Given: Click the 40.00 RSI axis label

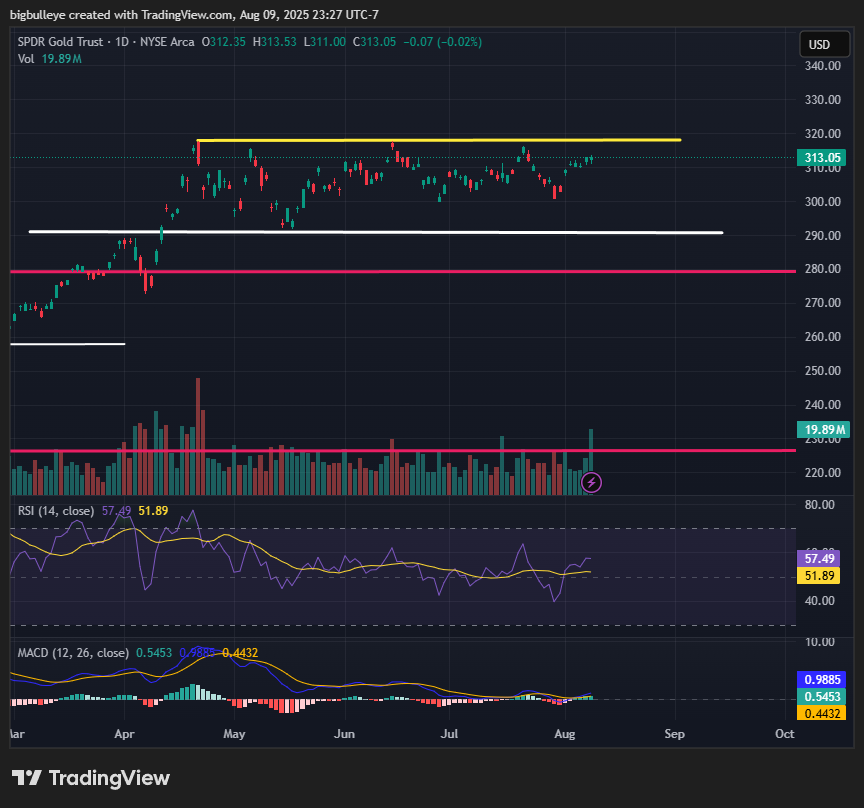Looking at the screenshot, I should (x=819, y=601).
